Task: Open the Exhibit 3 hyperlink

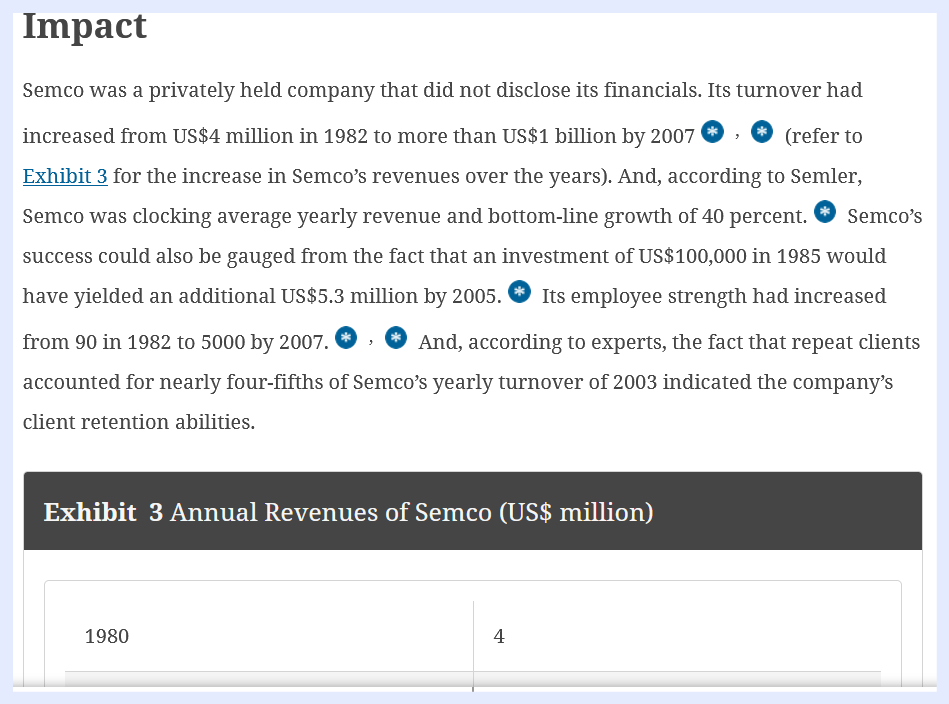Action: coord(65,177)
